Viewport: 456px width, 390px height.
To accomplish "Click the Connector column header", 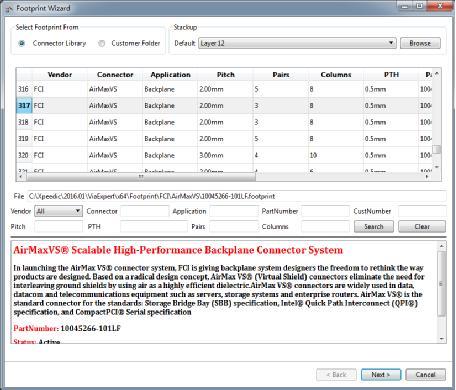I will [x=115, y=75].
